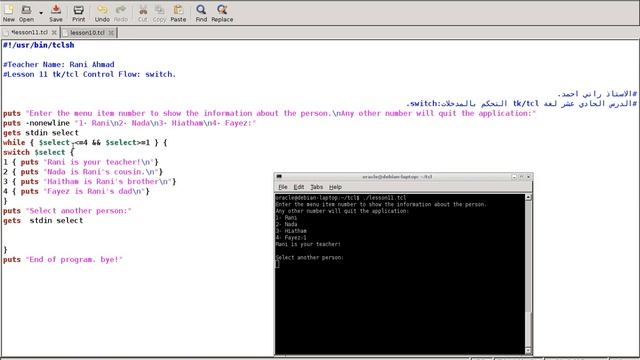Click the puts -nonewline menu items line
Image resolution: width=640 pixels, height=360 pixels.
[129, 123]
